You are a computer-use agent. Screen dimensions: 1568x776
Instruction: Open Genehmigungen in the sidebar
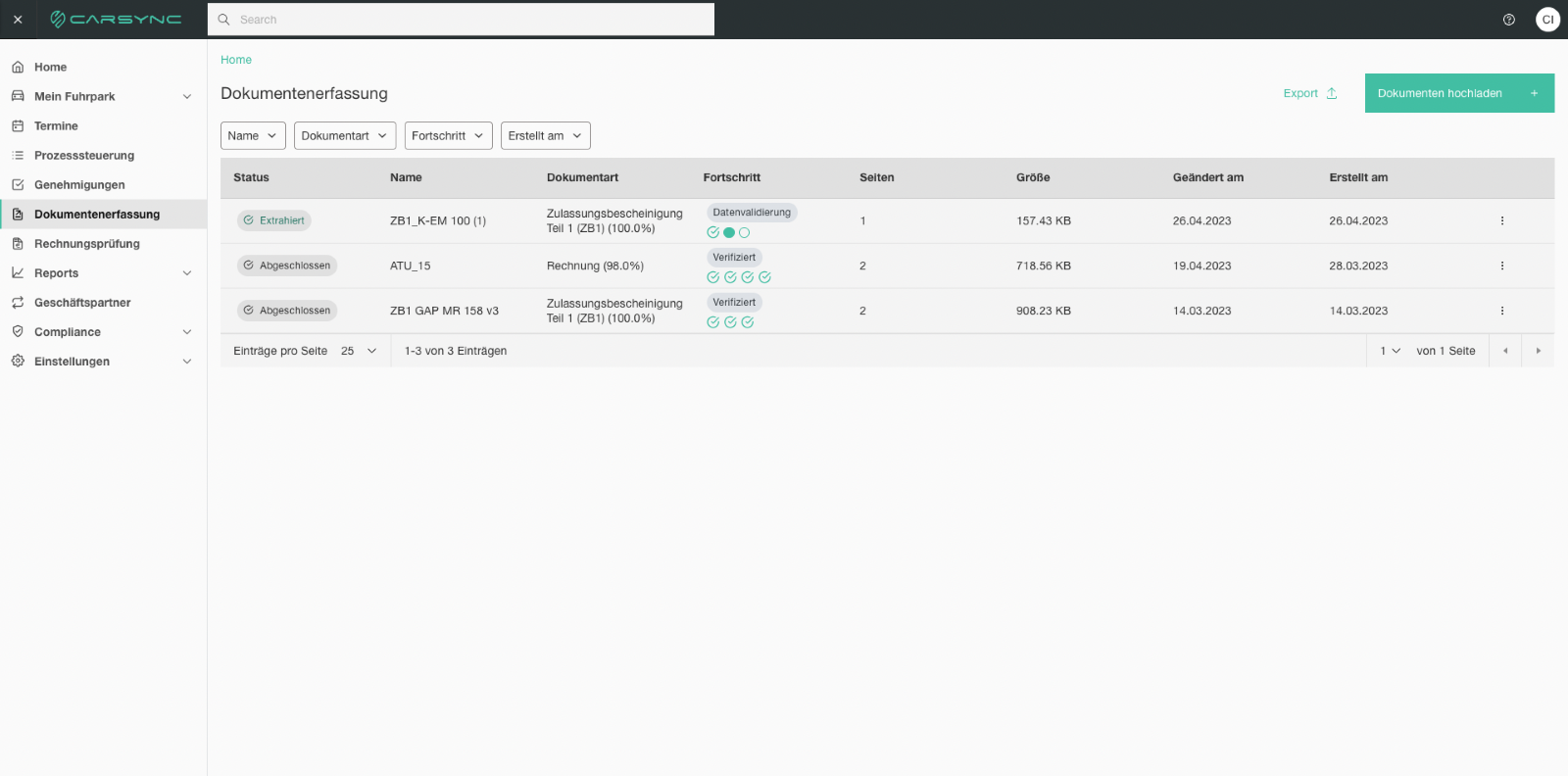(x=103, y=185)
